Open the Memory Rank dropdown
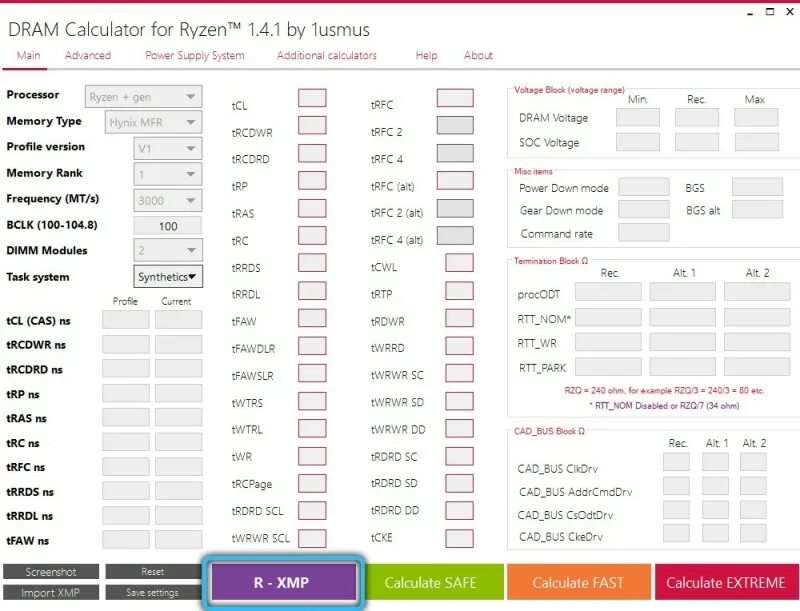800x611 pixels. 168,174
